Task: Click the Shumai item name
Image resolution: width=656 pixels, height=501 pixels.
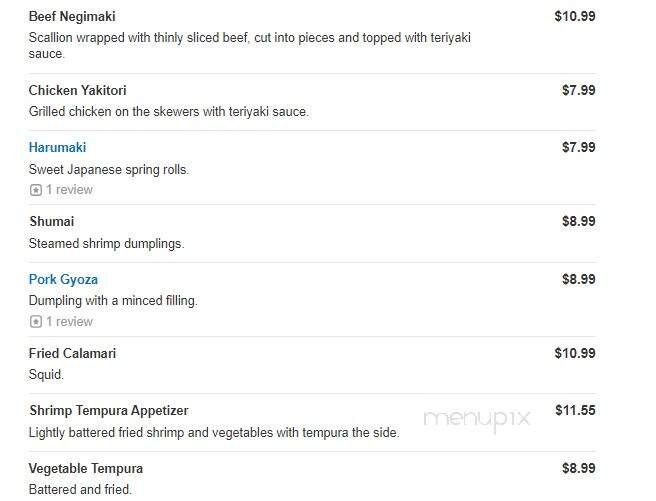Action: tap(51, 222)
